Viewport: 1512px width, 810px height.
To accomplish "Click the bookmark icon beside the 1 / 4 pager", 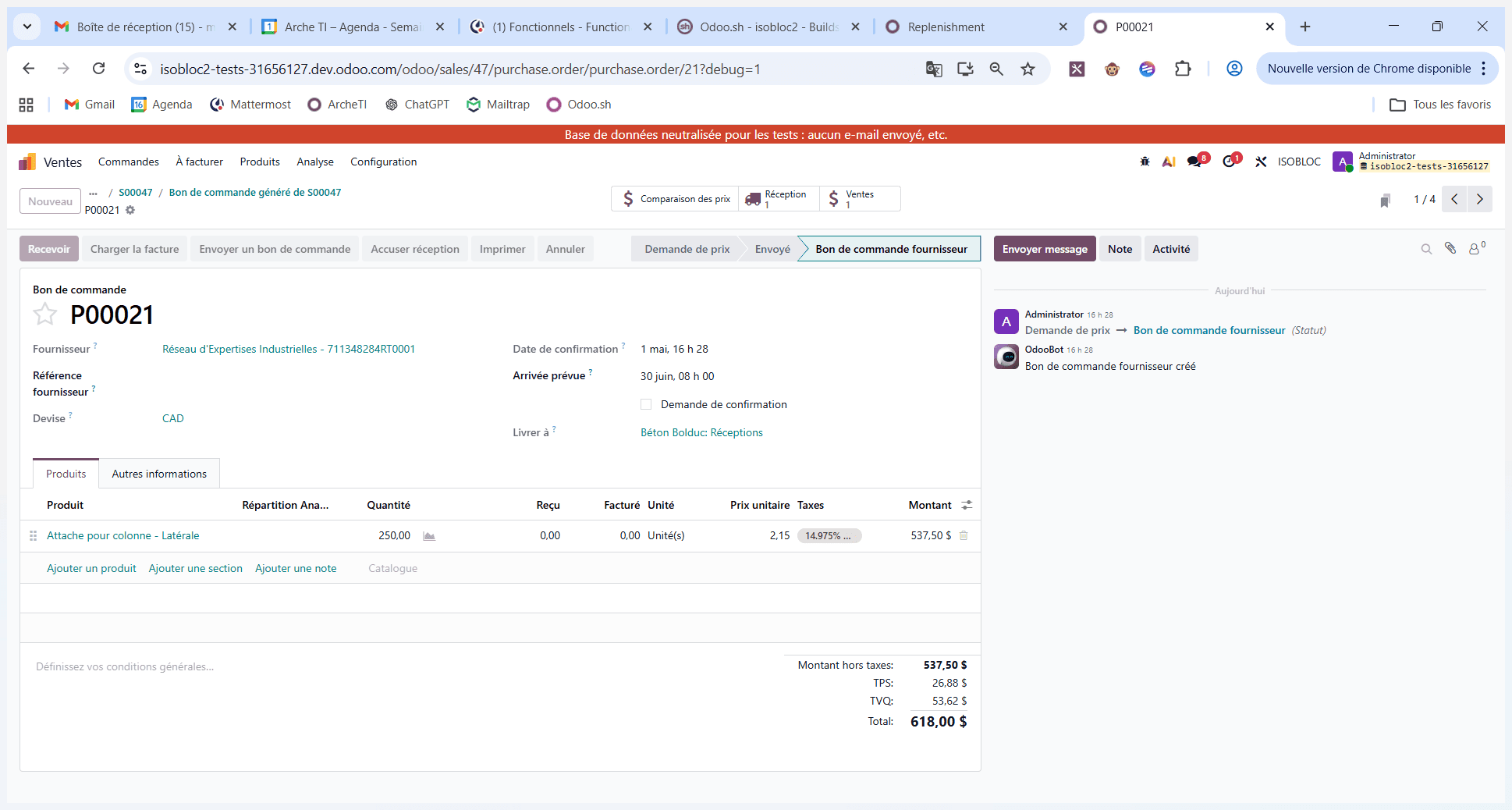I will click(1385, 201).
